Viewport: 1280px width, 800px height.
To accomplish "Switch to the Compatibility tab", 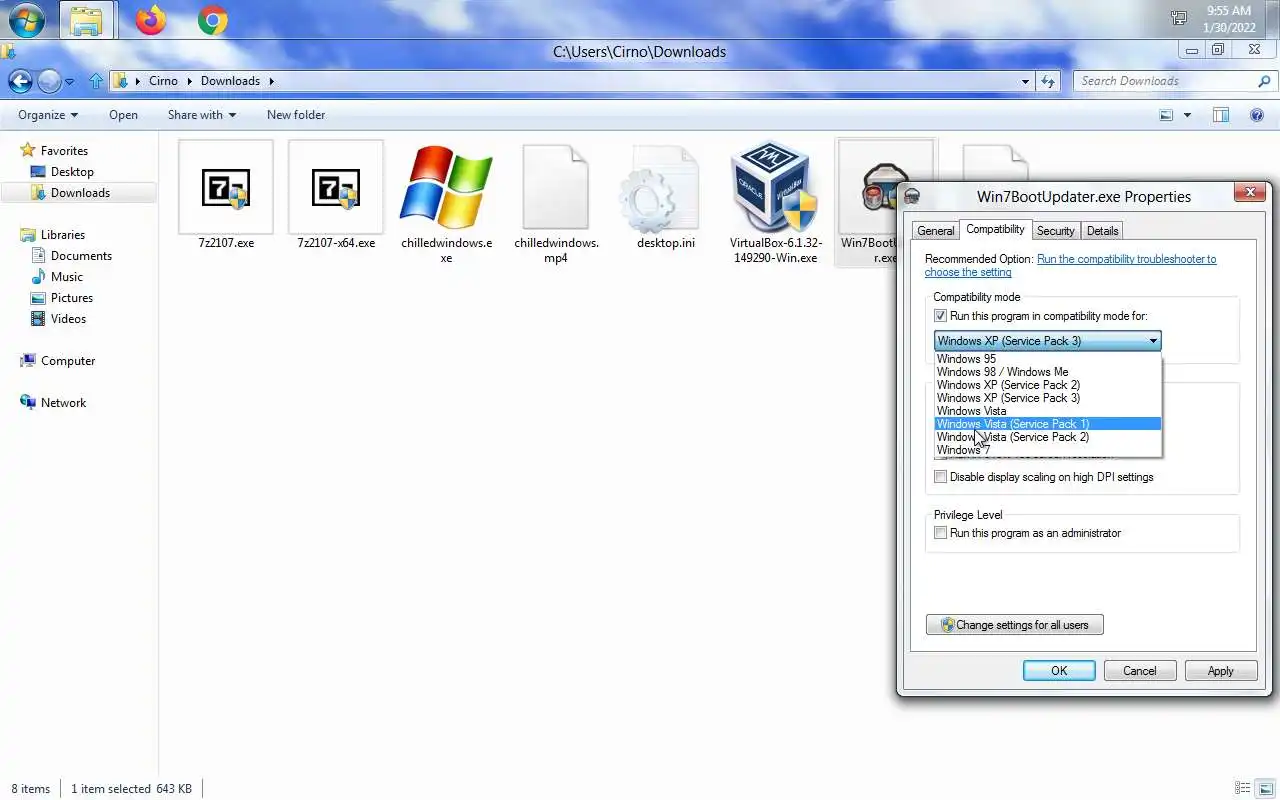I will point(995,229).
